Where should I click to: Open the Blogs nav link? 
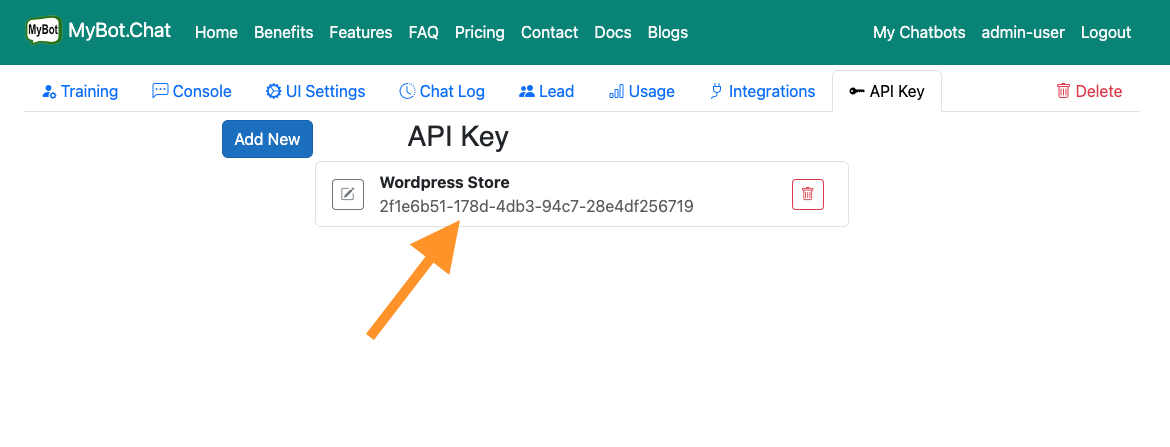pos(668,32)
